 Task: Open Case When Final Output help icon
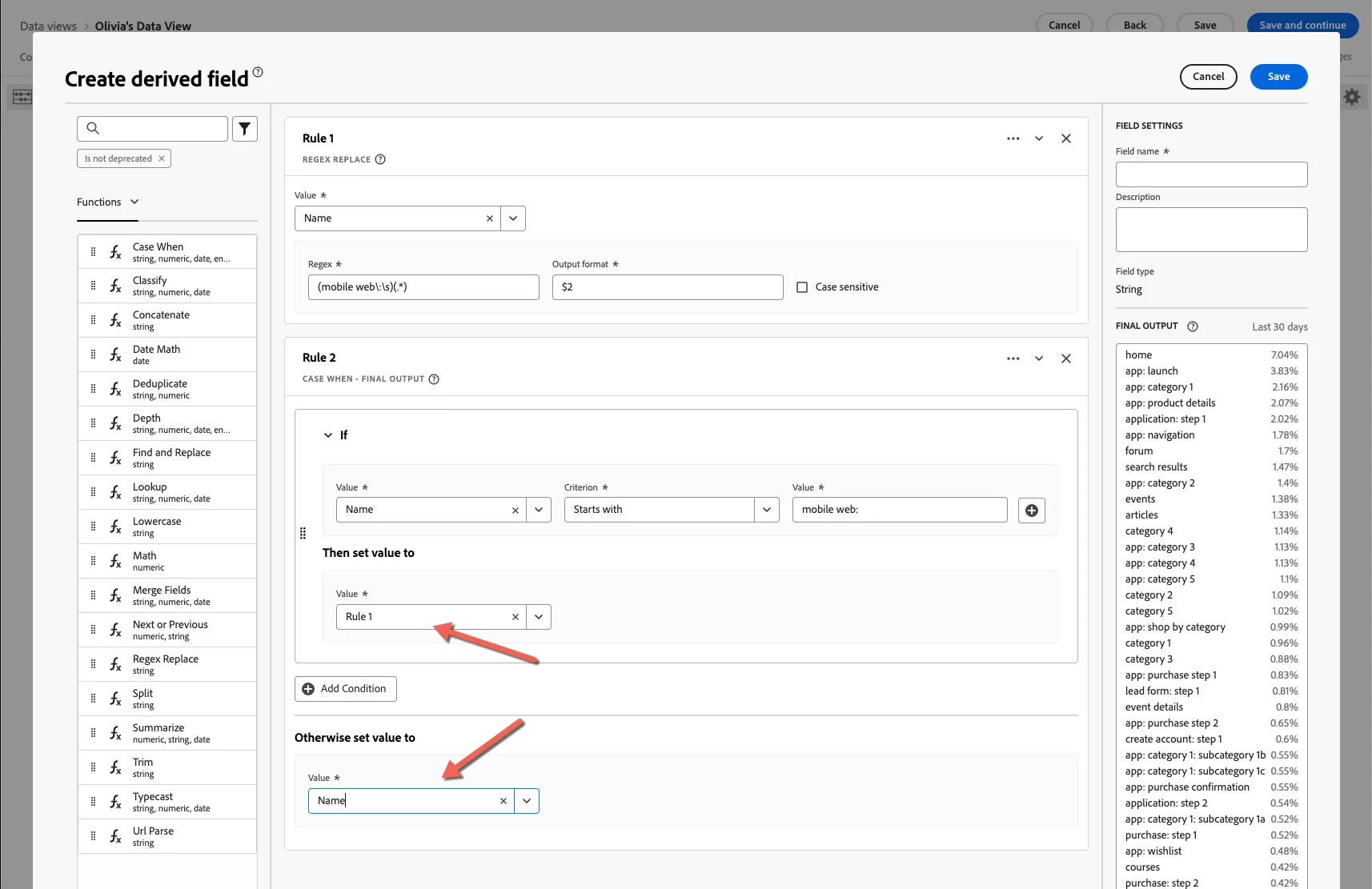434,379
